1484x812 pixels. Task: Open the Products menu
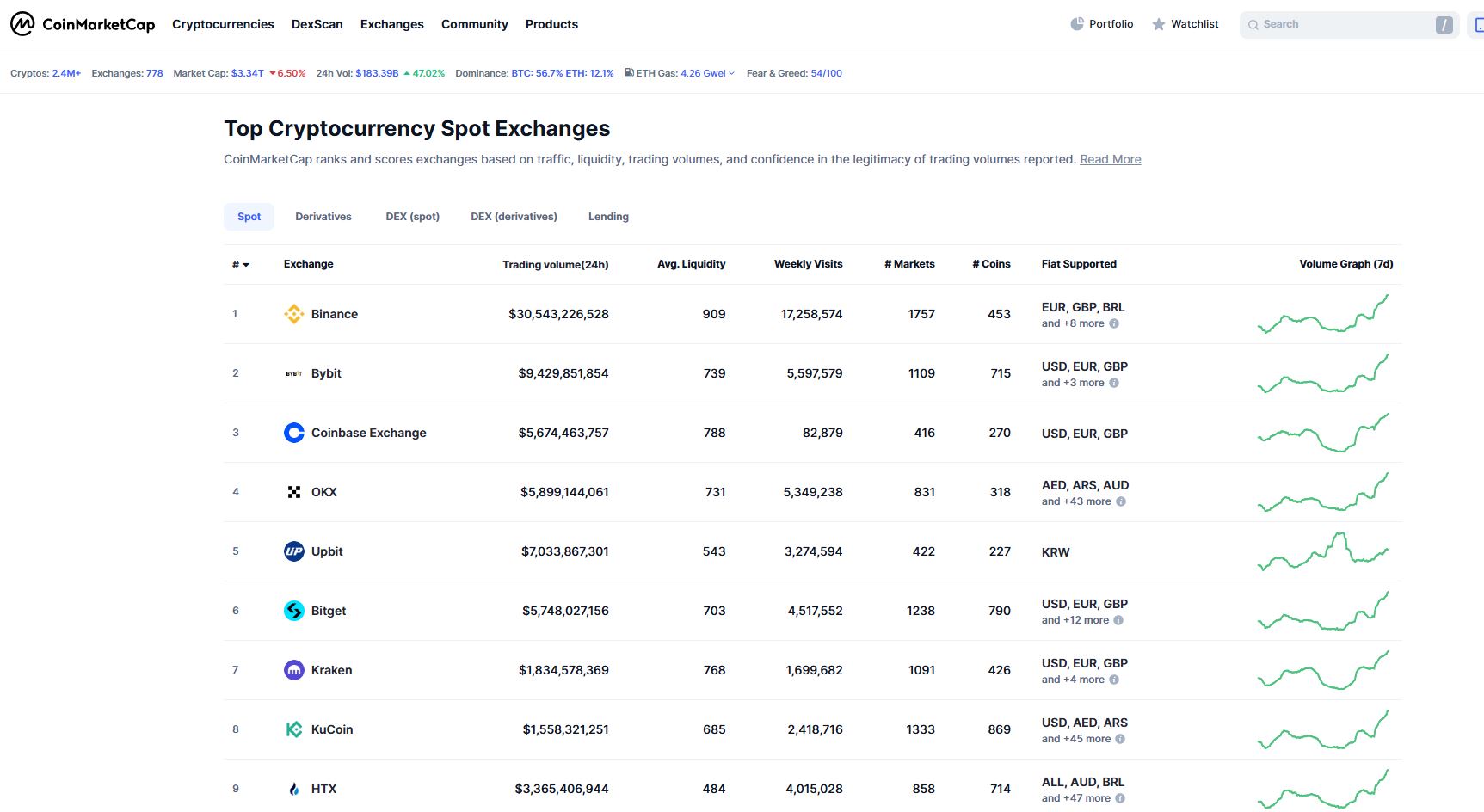coord(551,24)
